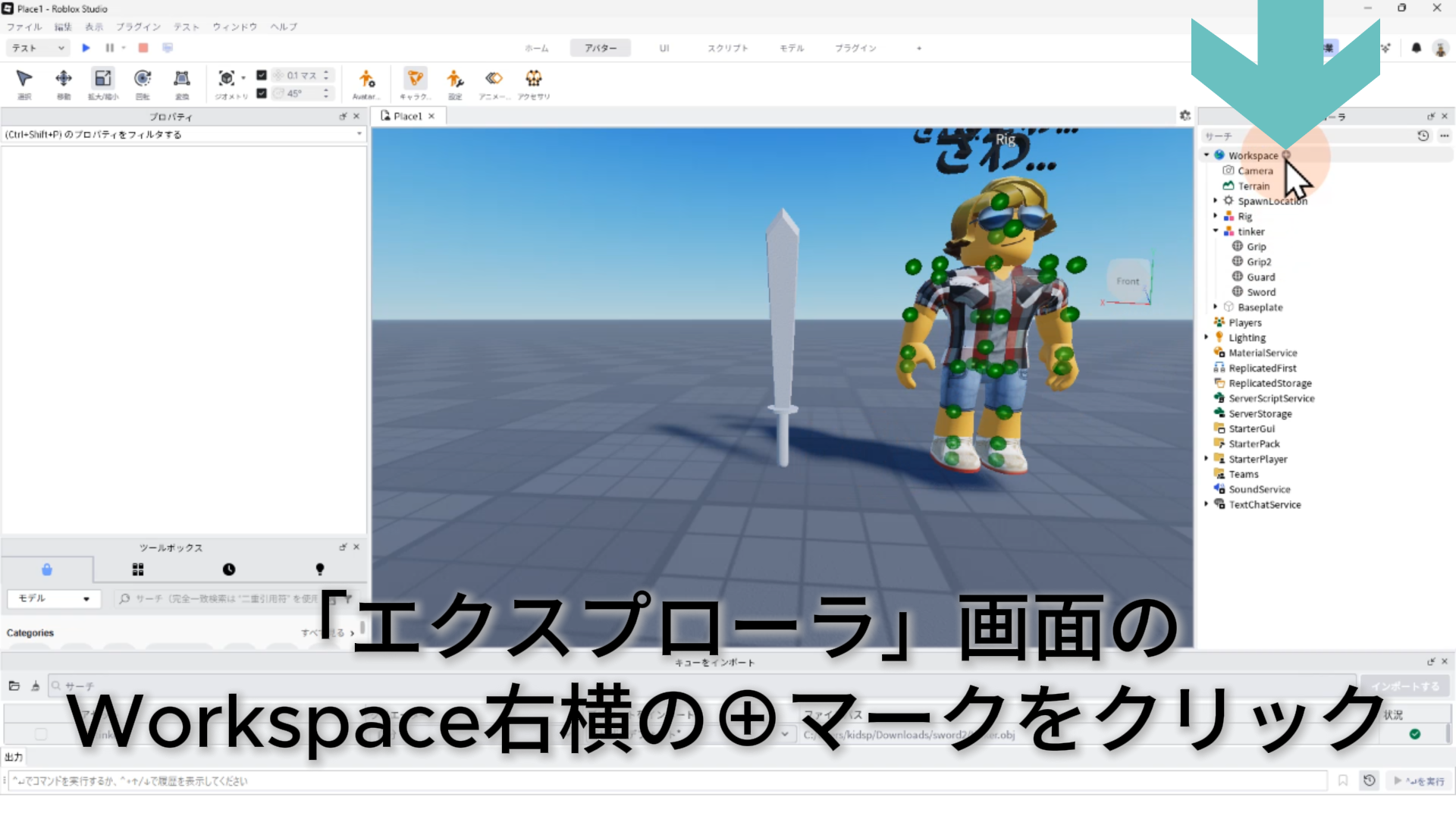Open the Animation editor tool
Viewport: 1456px width, 819px height.
[494, 79]
